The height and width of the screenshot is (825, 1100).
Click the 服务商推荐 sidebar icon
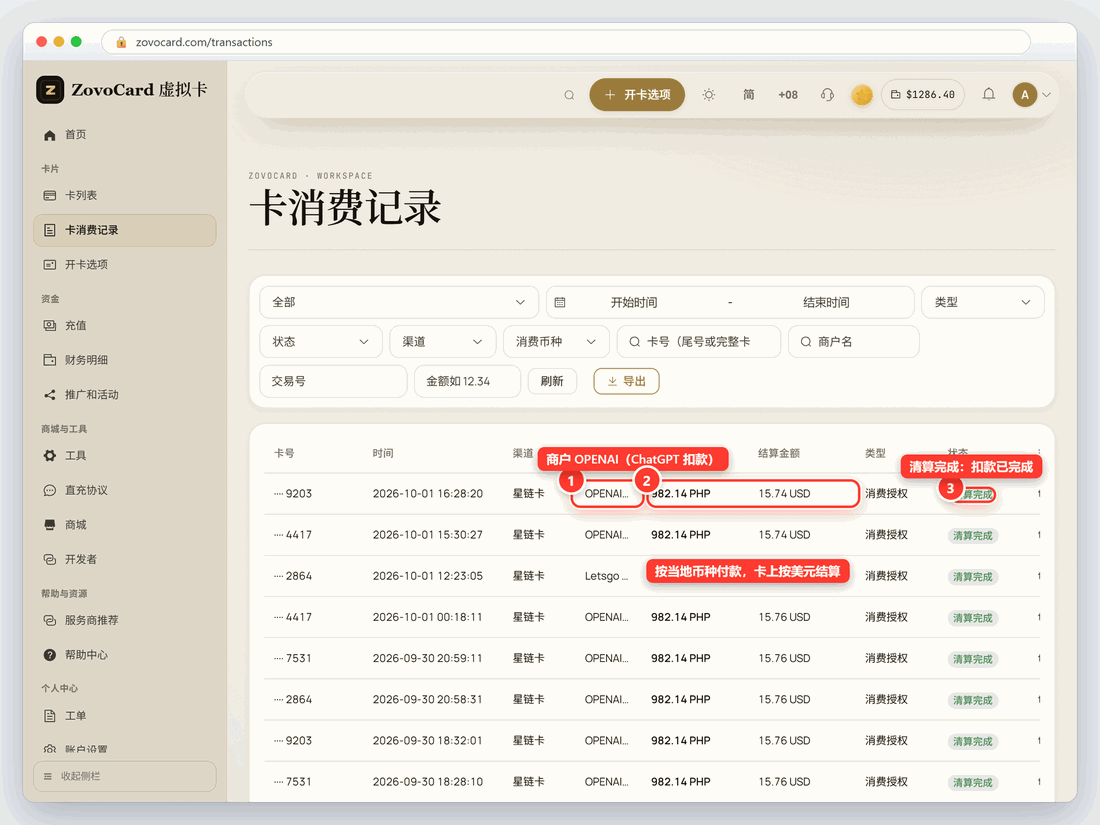[x=50, y=620]
